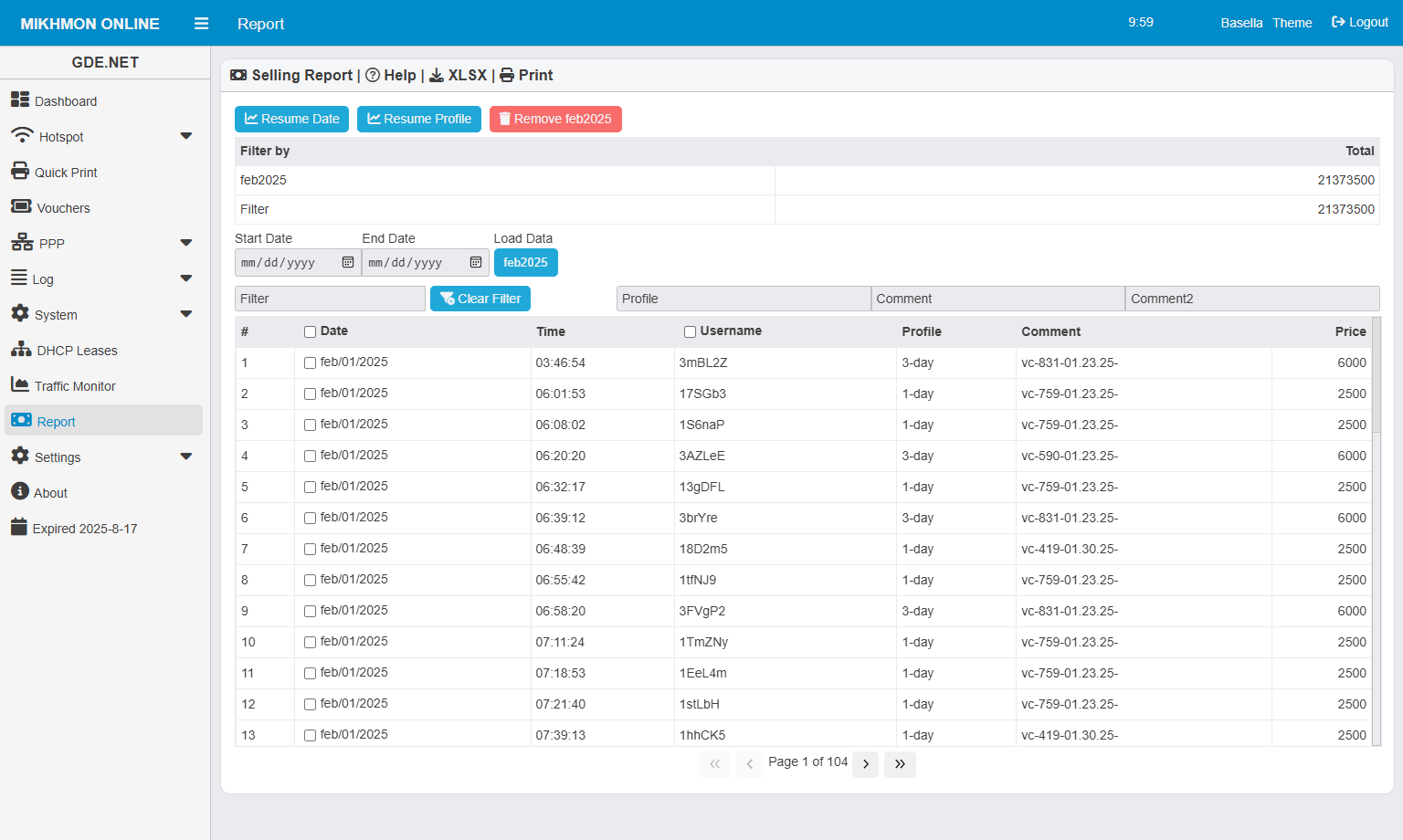The image size is (1403, 840).
Task: Click the XLSX download icon
Action: tap(437, 76)
